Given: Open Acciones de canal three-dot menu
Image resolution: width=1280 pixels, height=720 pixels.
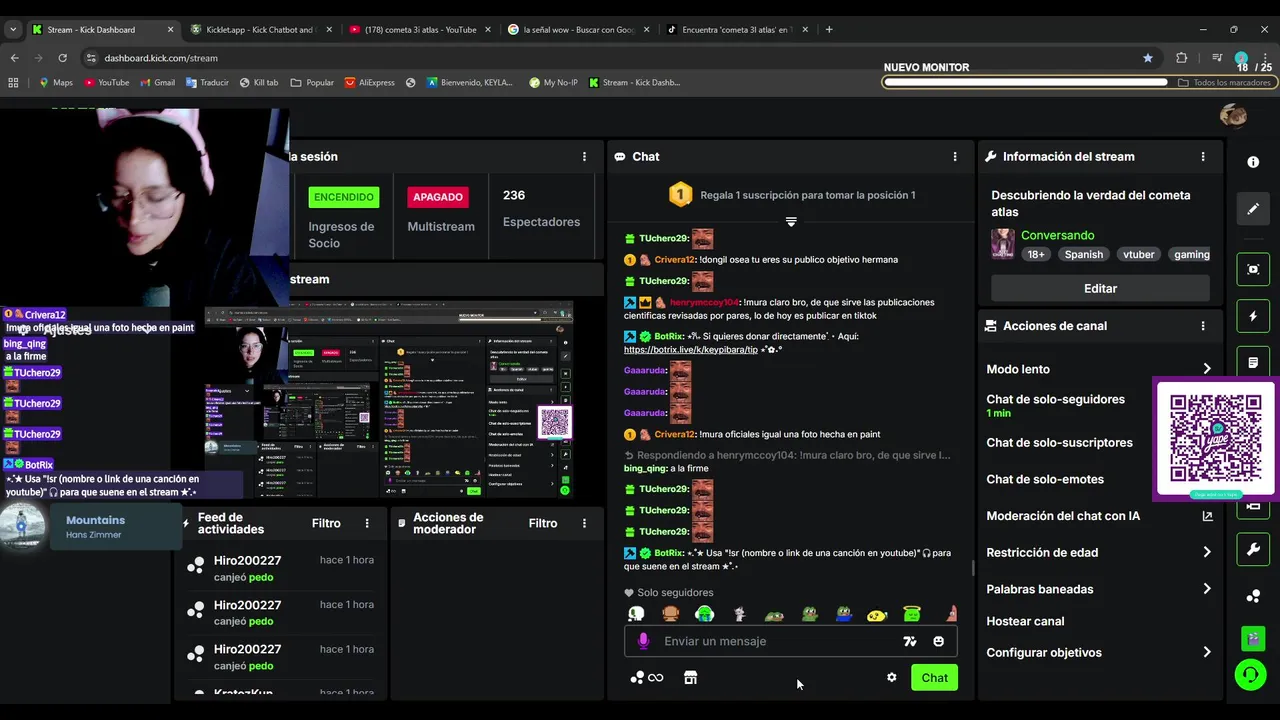Looking at the screenshot, I should [x=1203, y=326].
